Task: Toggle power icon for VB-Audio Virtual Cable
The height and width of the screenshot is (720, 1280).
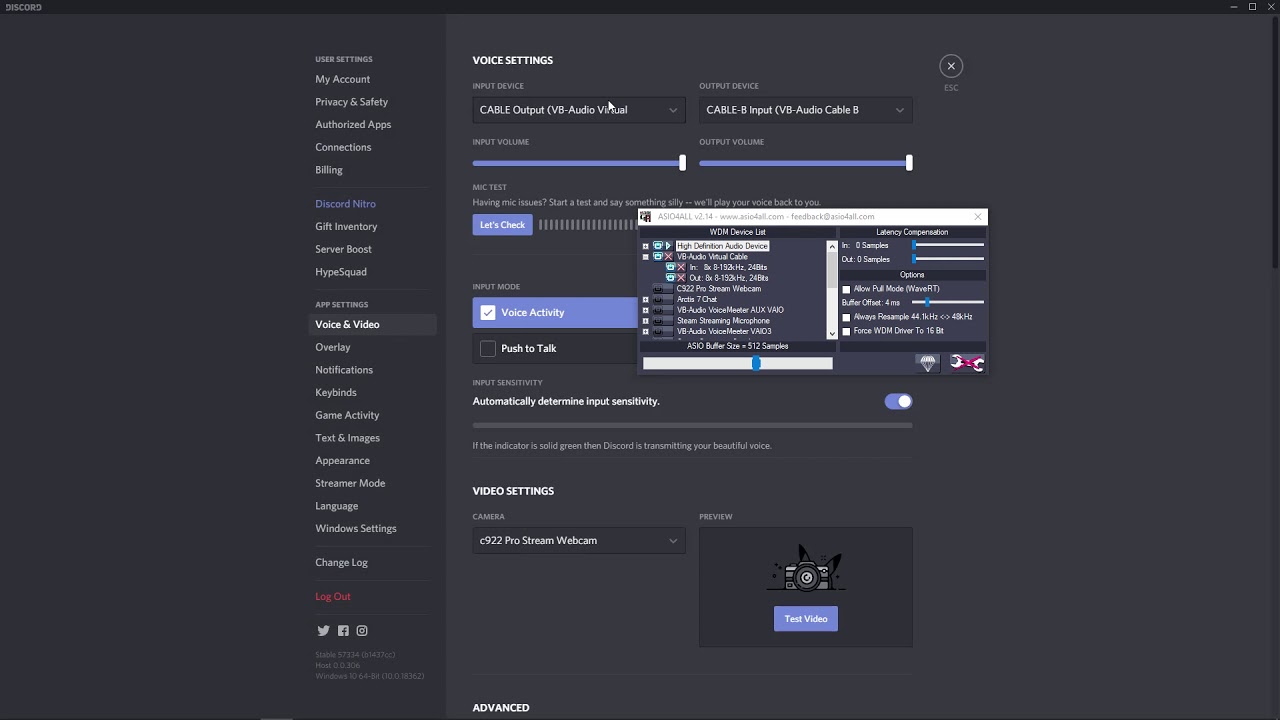Action: tap(658, 257)
